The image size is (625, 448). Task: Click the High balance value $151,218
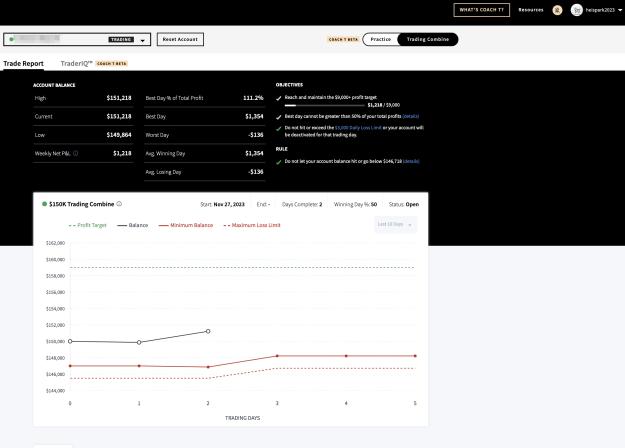(119, 98)
